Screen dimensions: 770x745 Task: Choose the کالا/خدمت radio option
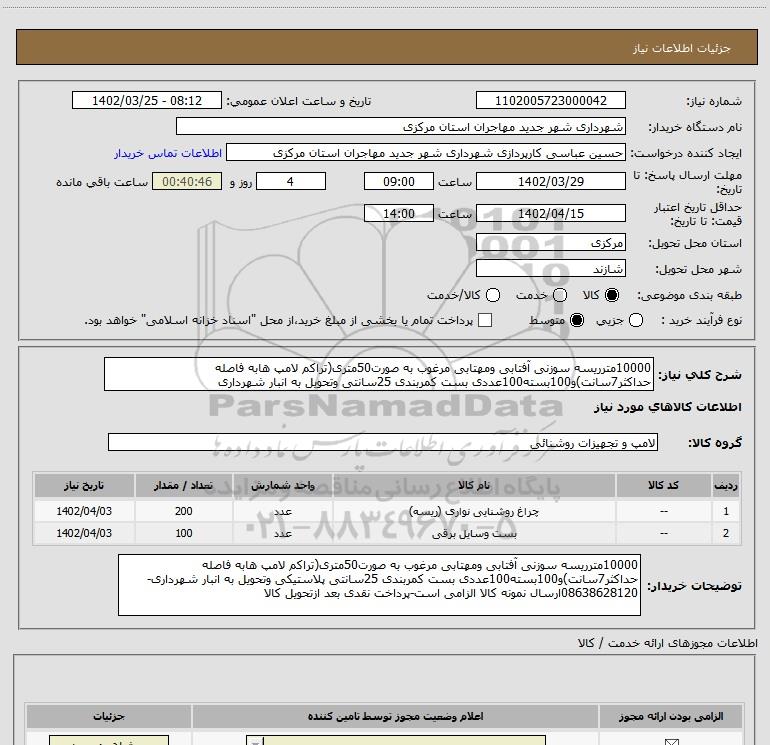tap(493, 295)
